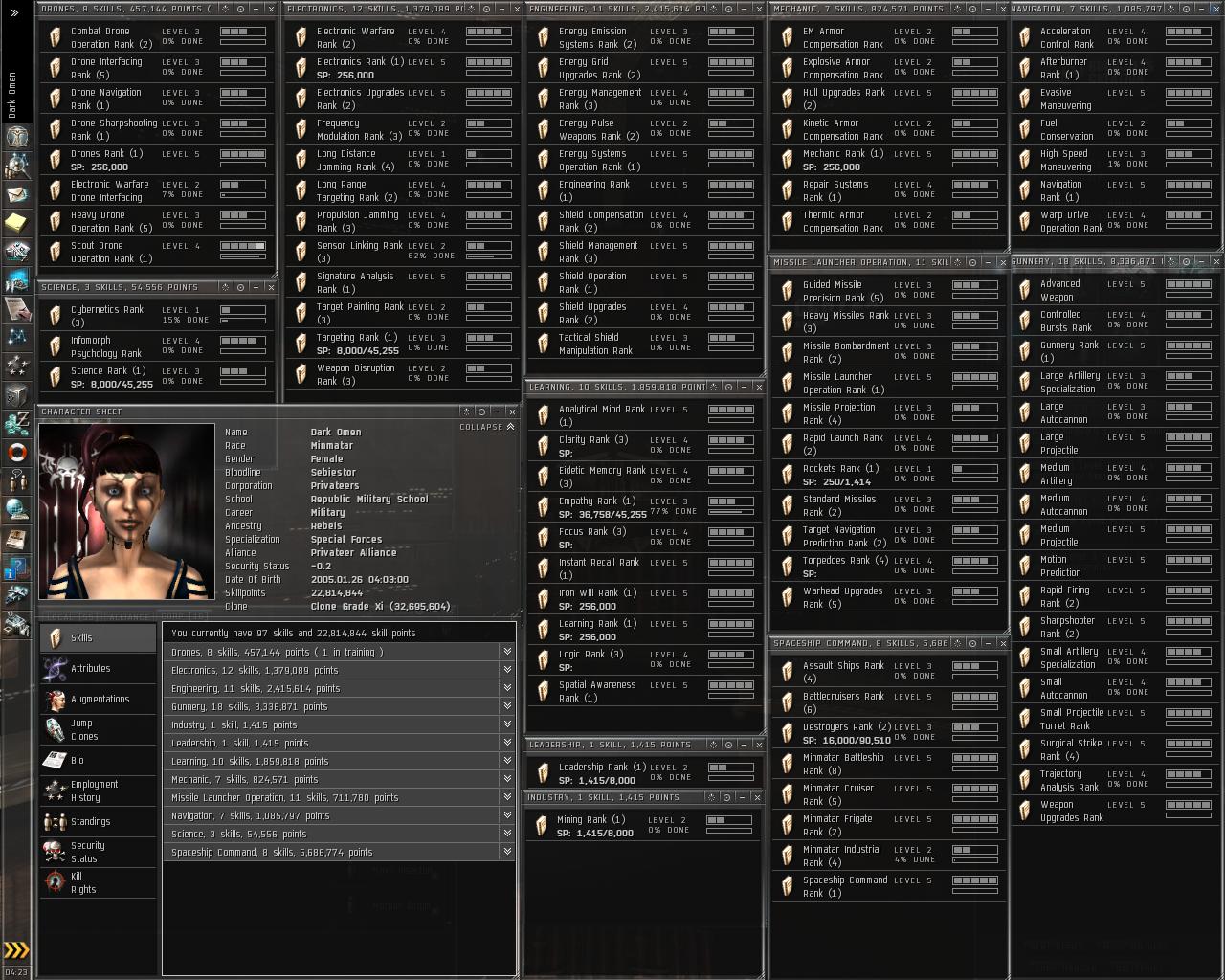Click the skill book icon beside Weapon Upgrades Rank
The image size is (1225, 980).
click(1024, 811)
